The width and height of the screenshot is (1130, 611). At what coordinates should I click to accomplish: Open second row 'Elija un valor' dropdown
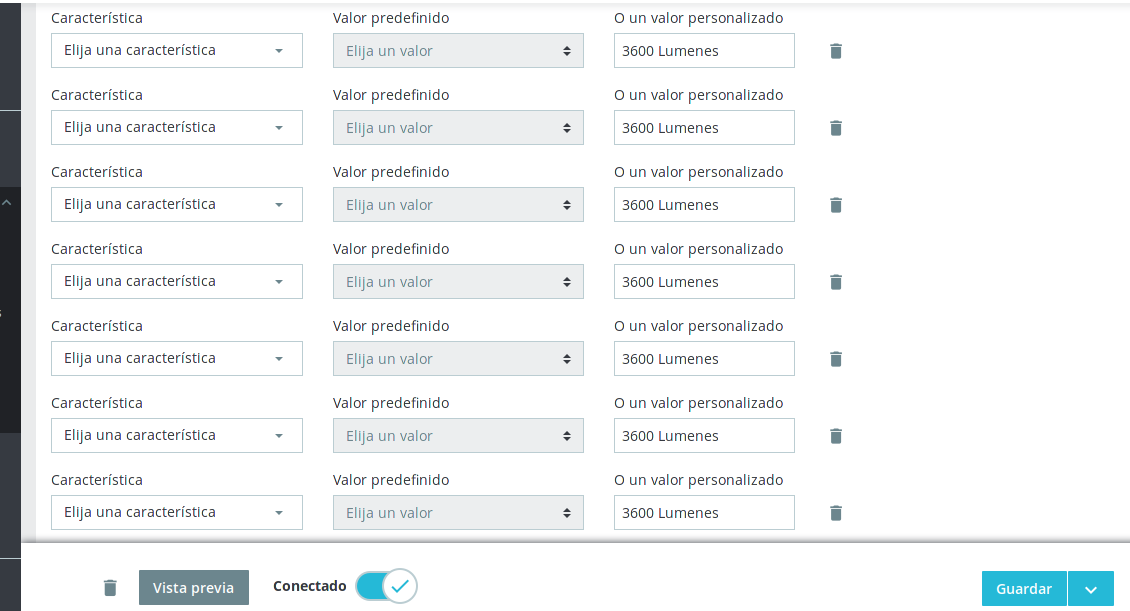(458, 128)
